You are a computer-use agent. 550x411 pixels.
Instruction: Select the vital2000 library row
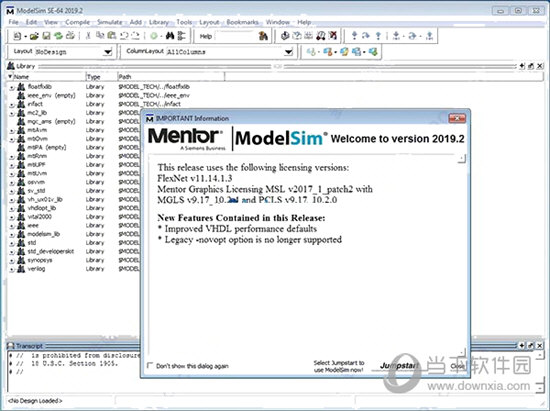click(x=40, y=216)
